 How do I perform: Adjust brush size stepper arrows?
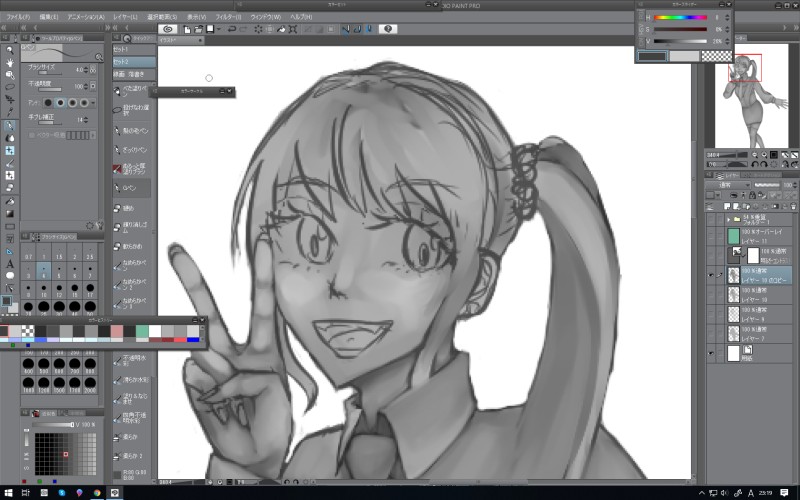[x=86, y=69]
